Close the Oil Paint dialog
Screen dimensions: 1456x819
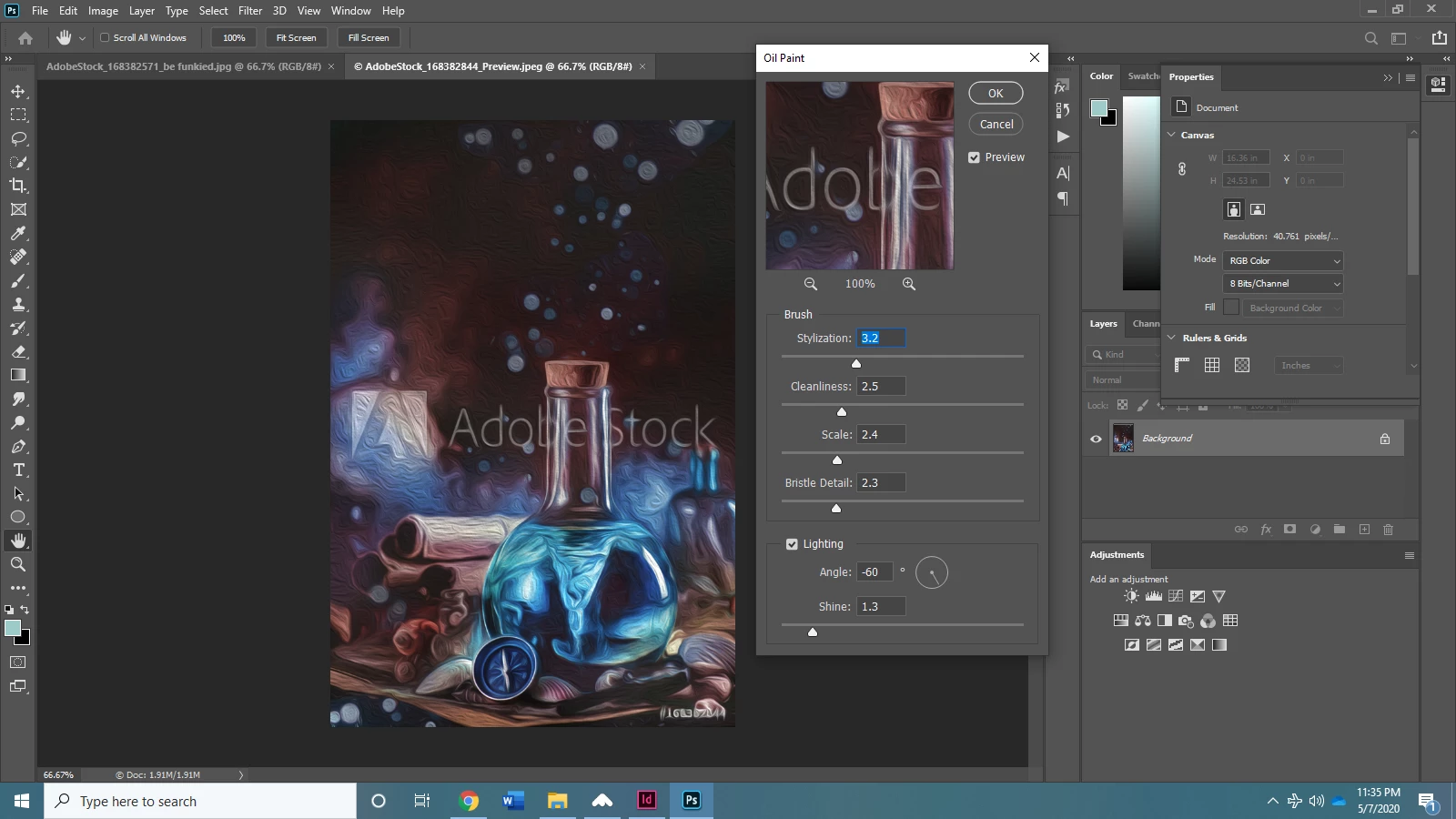[1034, 57]
